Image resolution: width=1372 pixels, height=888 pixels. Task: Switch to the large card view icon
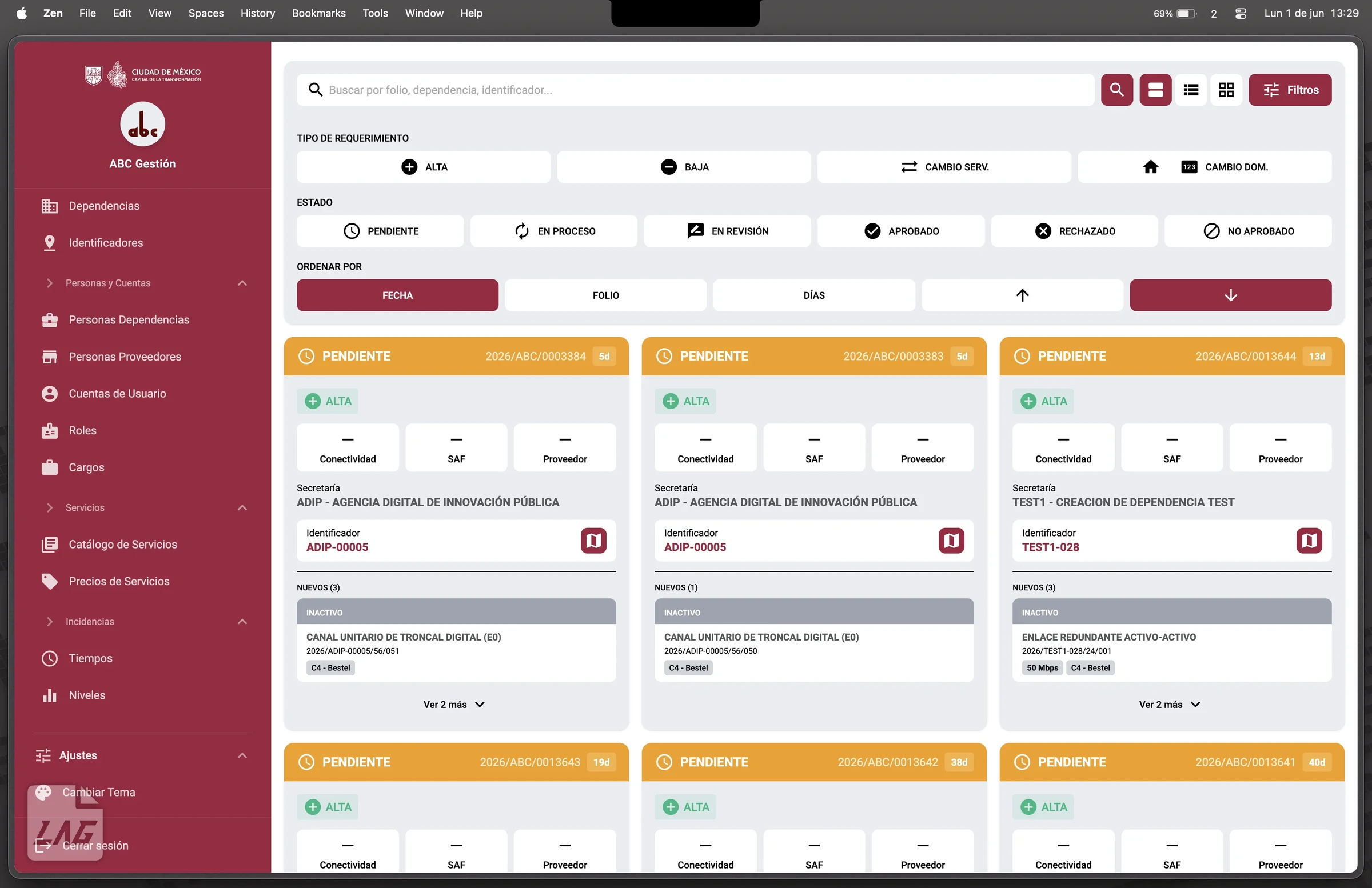[1155, 90]
